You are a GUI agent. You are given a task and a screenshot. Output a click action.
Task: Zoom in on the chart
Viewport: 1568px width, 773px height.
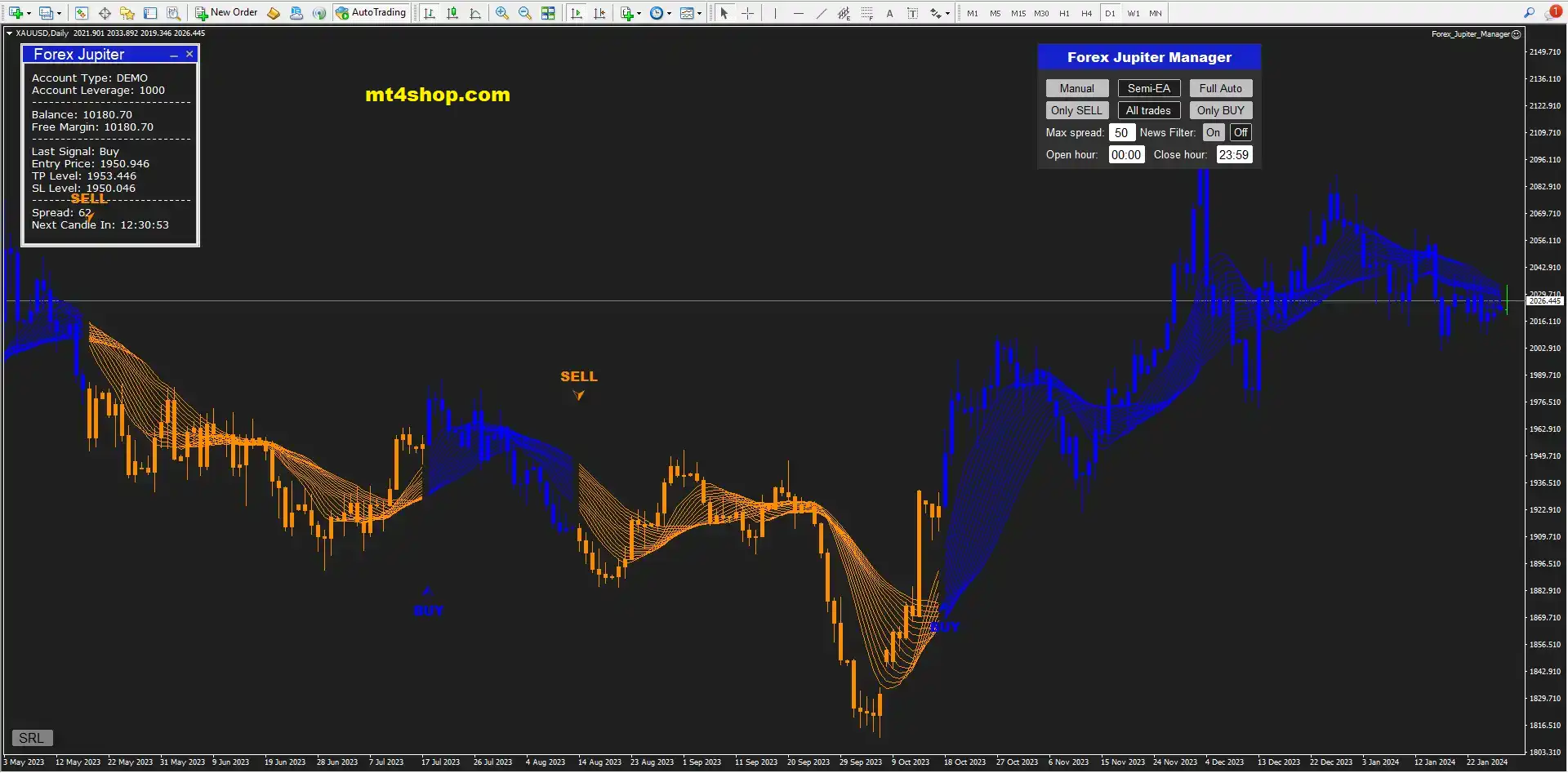[502, 13]
